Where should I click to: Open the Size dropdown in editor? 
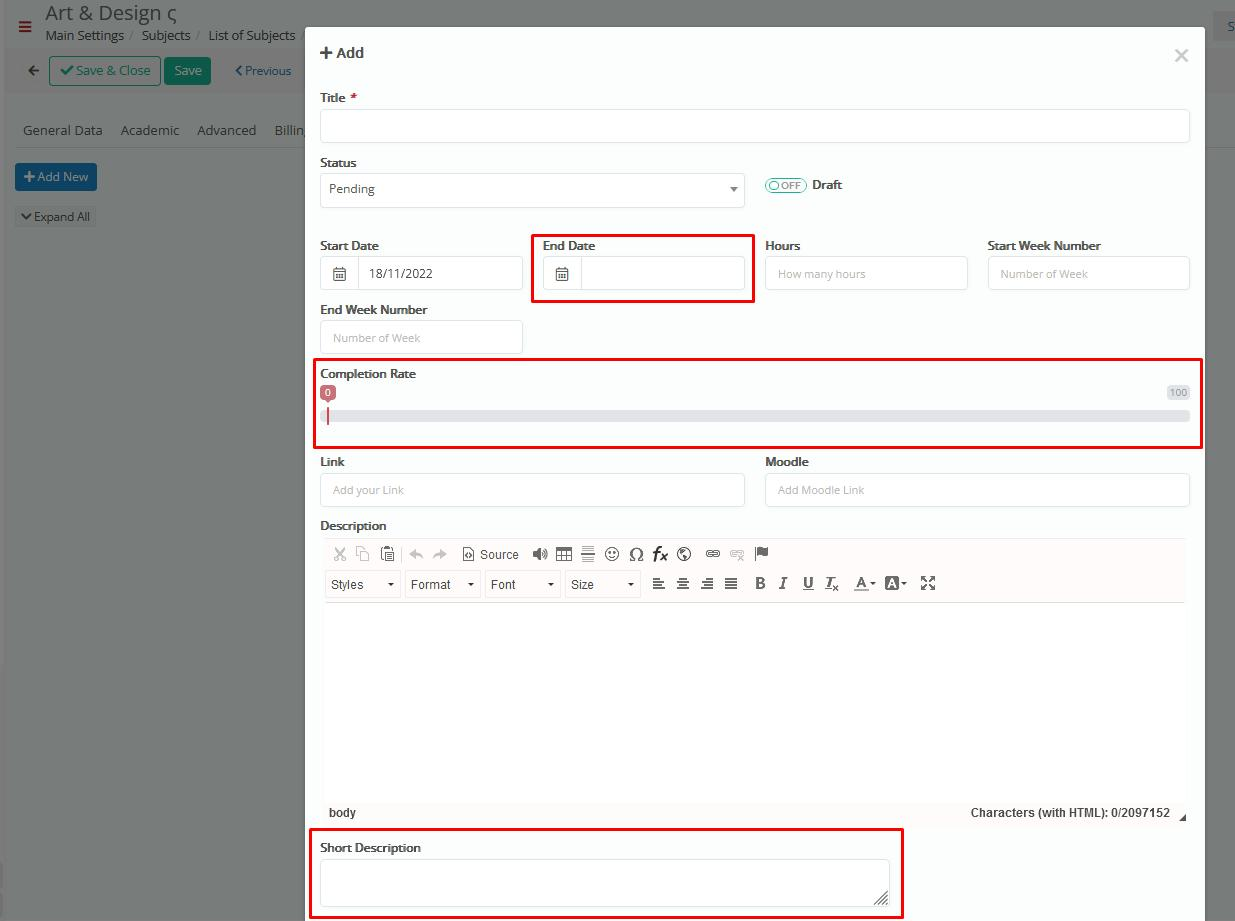[x=603, y=585]
